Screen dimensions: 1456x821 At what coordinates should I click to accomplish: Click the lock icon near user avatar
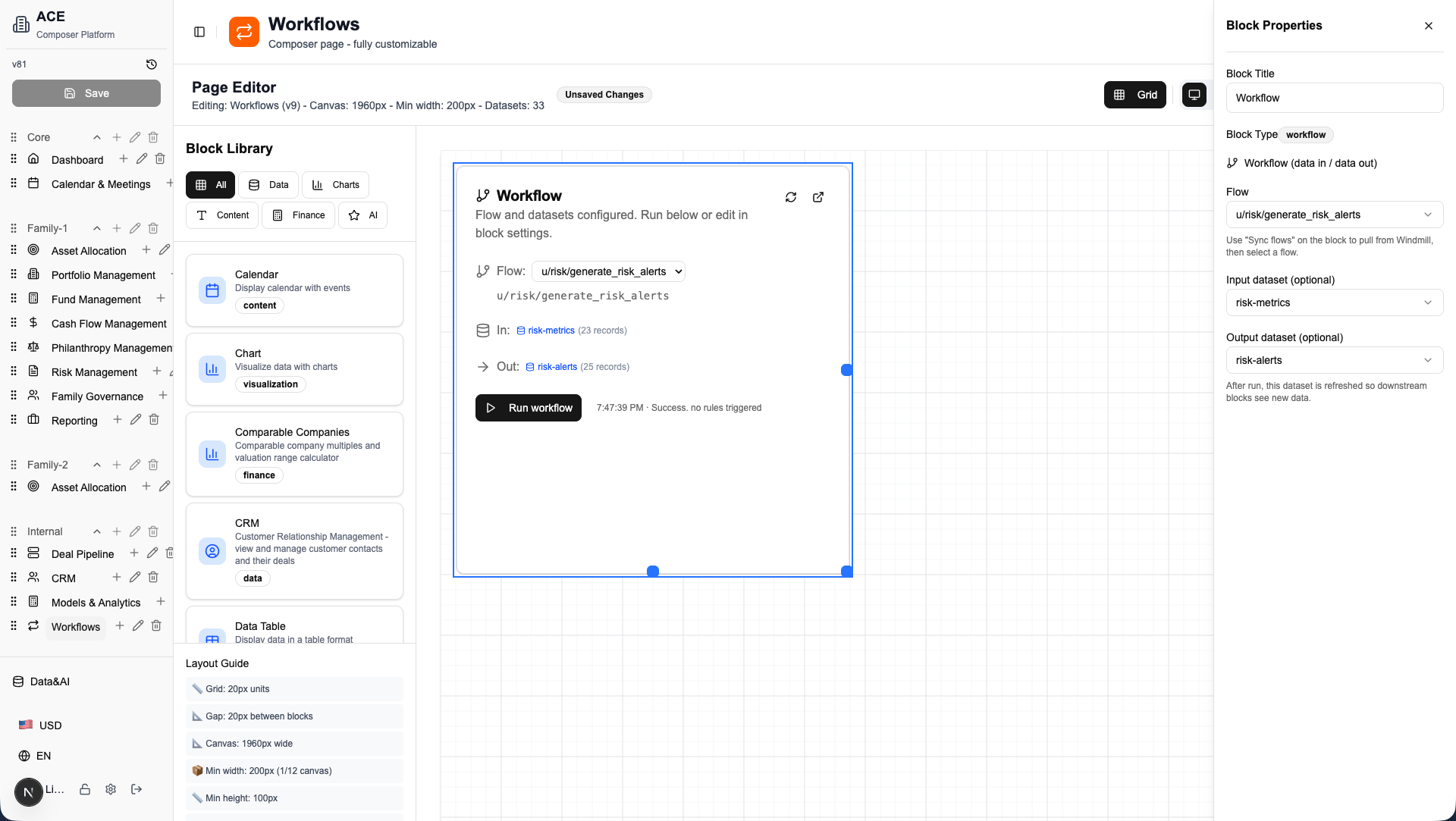pos(85,789)
